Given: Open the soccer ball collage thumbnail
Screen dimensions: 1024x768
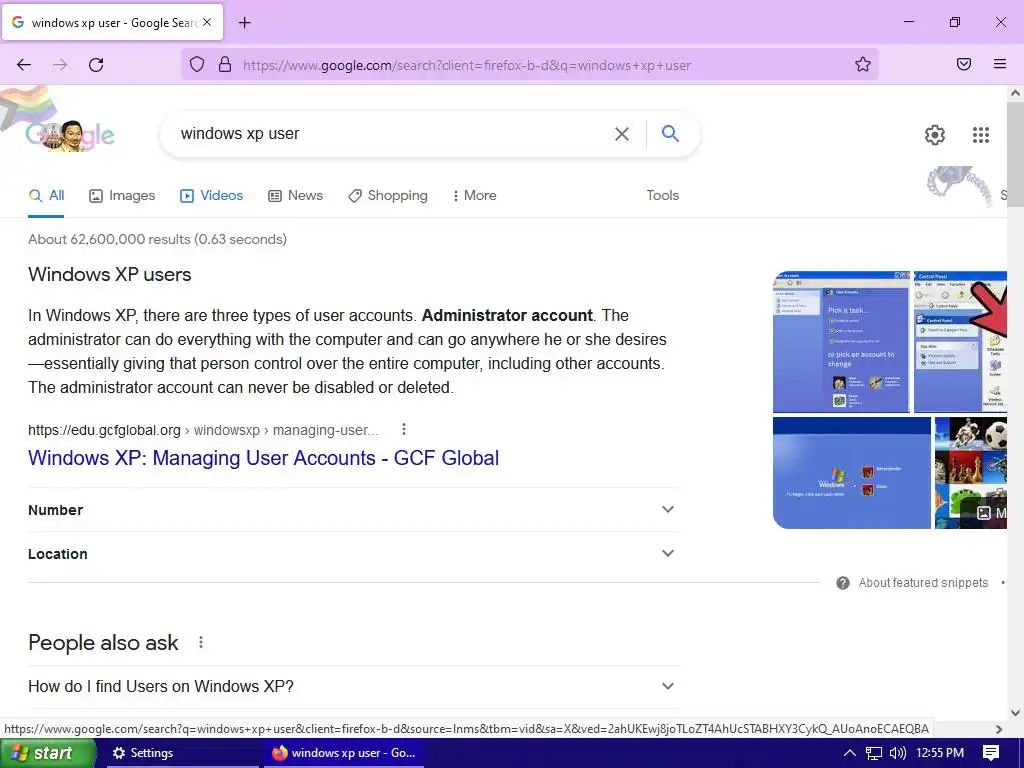Looking at the screenshot, I should point(971,473).
